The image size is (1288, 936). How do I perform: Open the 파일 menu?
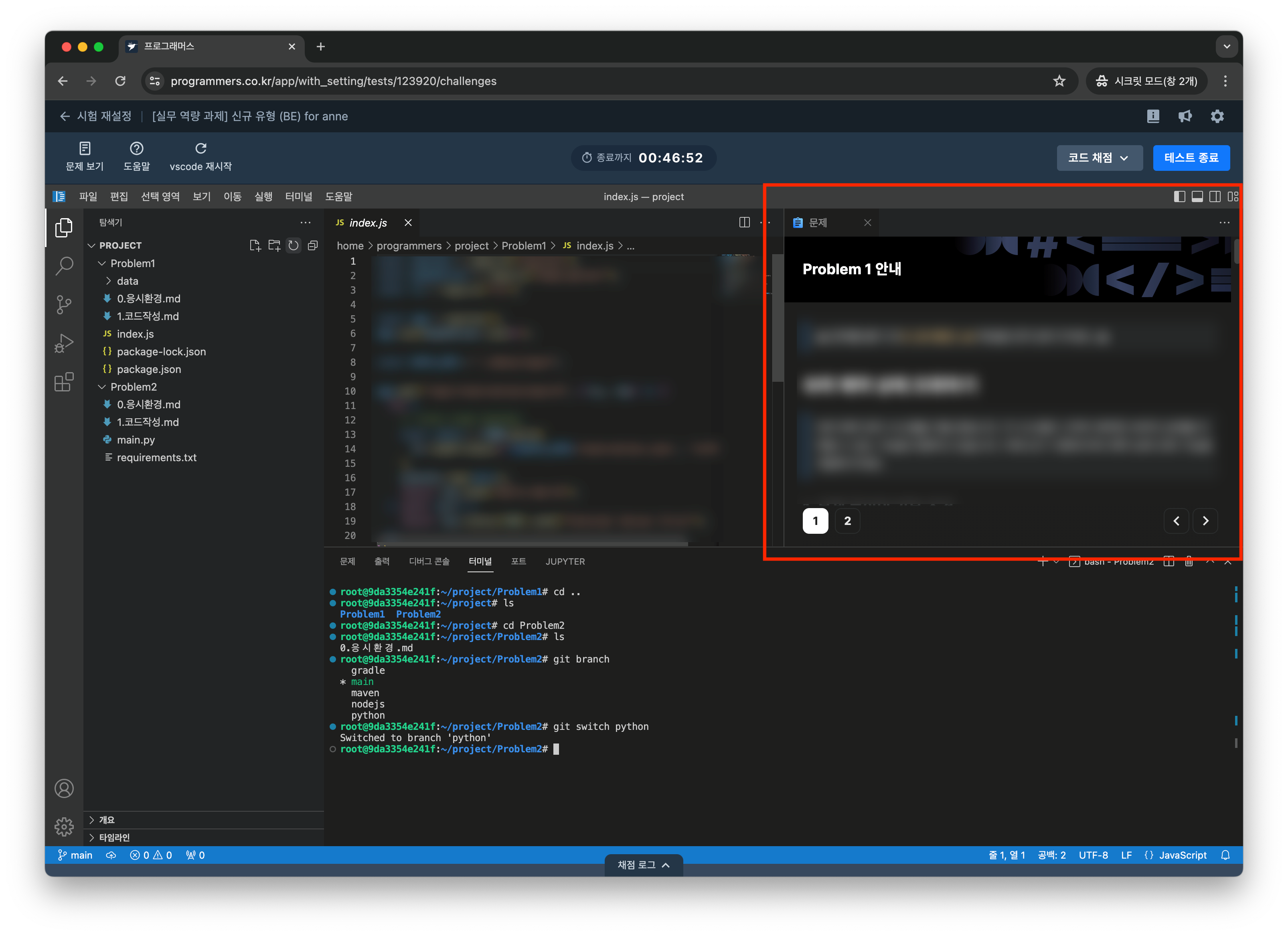point(88,197)
